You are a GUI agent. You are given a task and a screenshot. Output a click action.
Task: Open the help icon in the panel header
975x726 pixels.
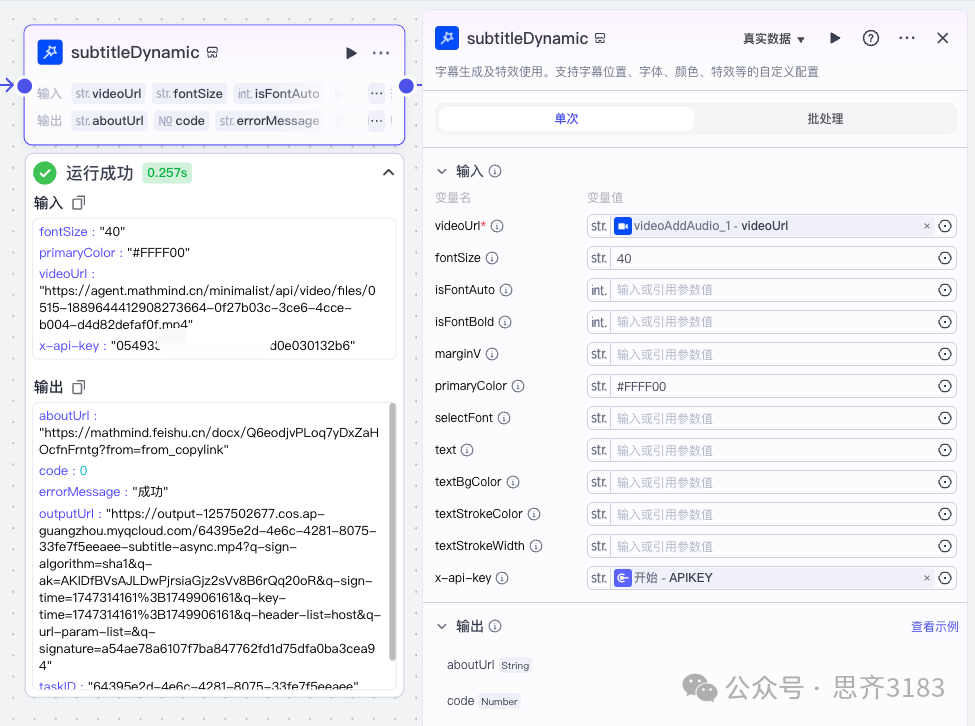coord(871,39)
